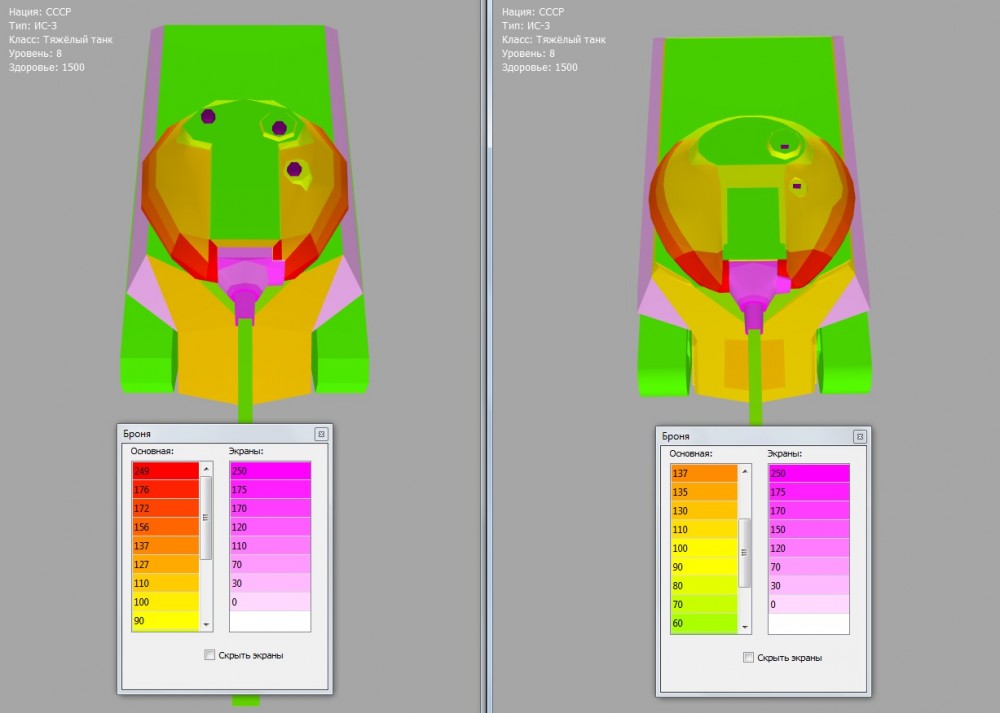The image size is (1000, 713).
Task: Click scroll-up arrow in right main armor list
Action: click(x=744, y=471)
